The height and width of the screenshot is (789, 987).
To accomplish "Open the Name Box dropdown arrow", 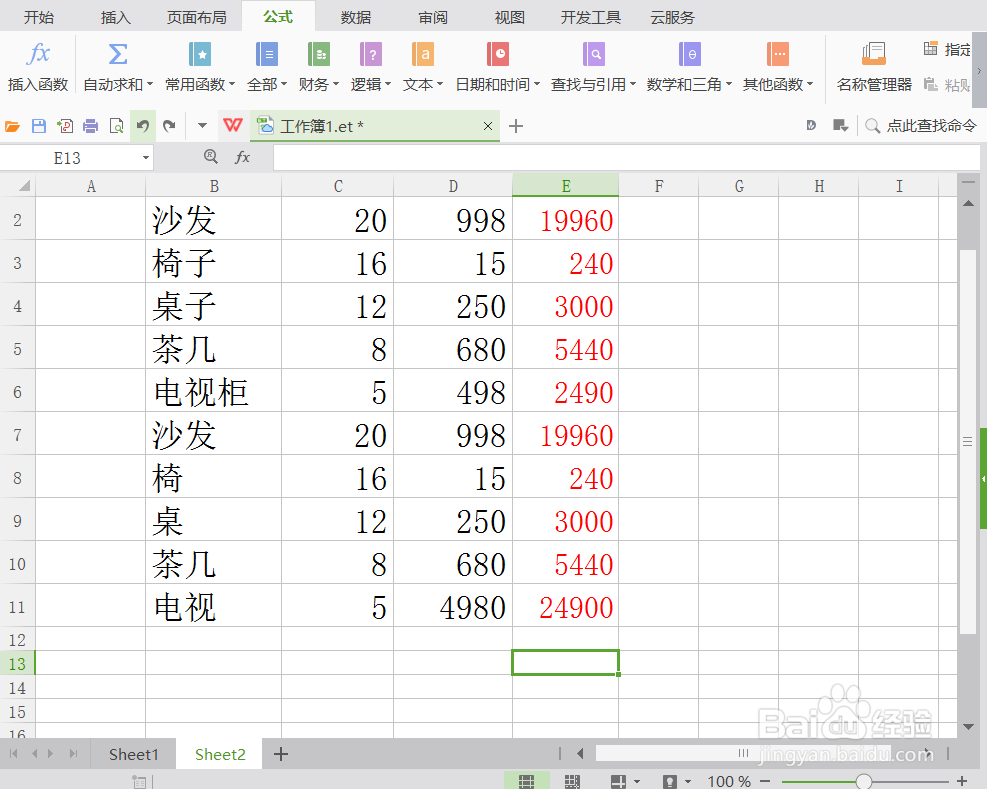I will pos(145,158).
